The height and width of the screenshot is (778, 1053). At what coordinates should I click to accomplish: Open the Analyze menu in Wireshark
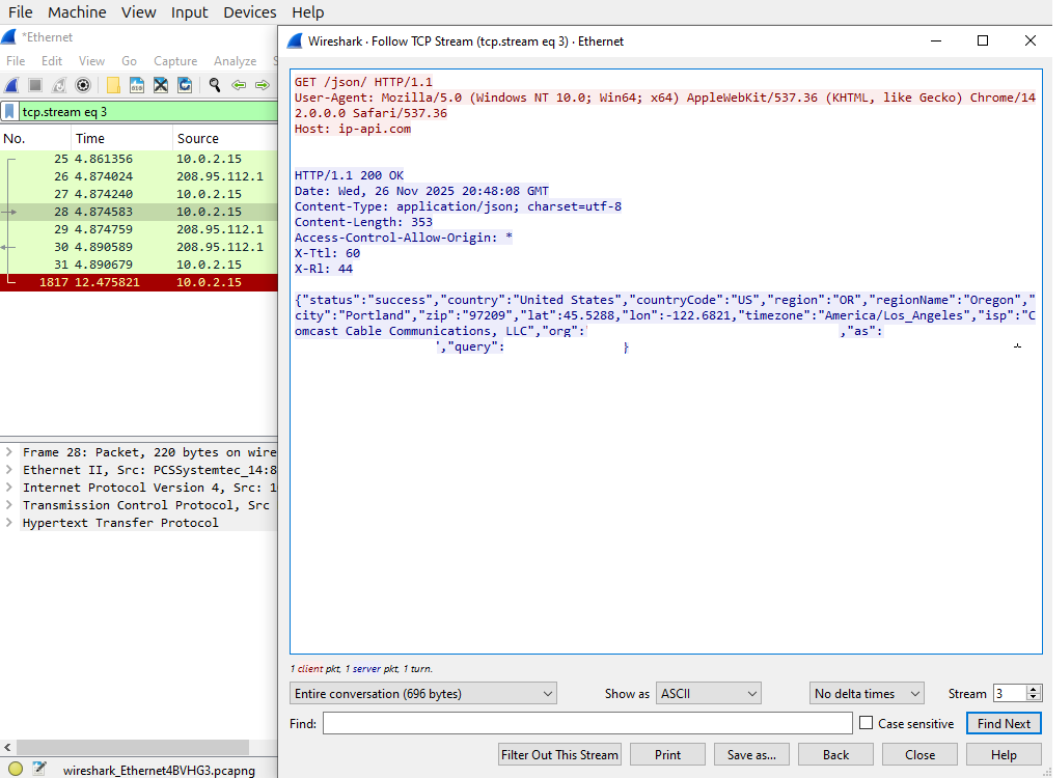click(x=235, y=61)
